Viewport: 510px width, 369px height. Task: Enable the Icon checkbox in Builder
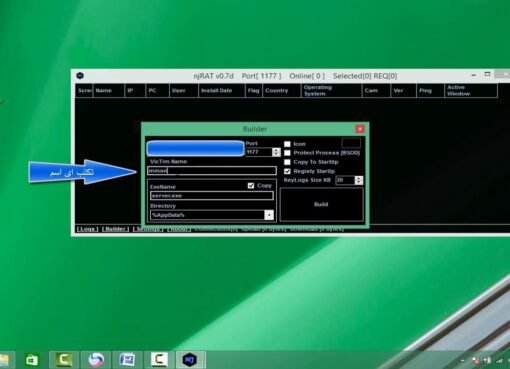tap(287, 144)
